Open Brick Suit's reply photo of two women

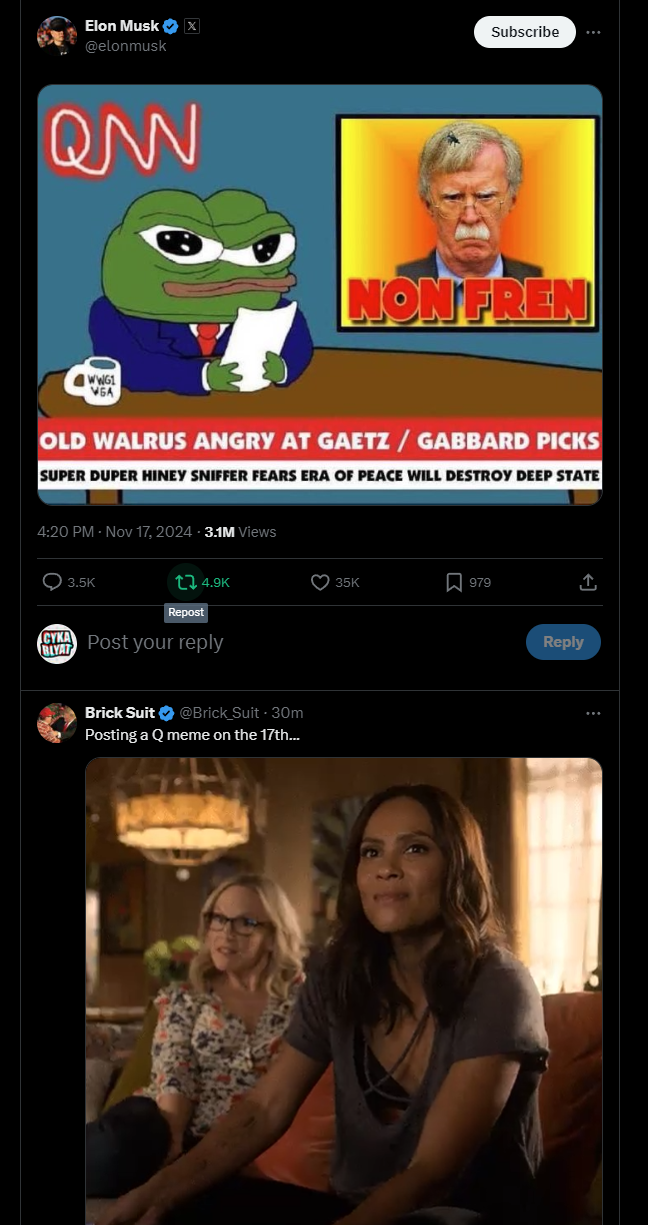[344, 991]
